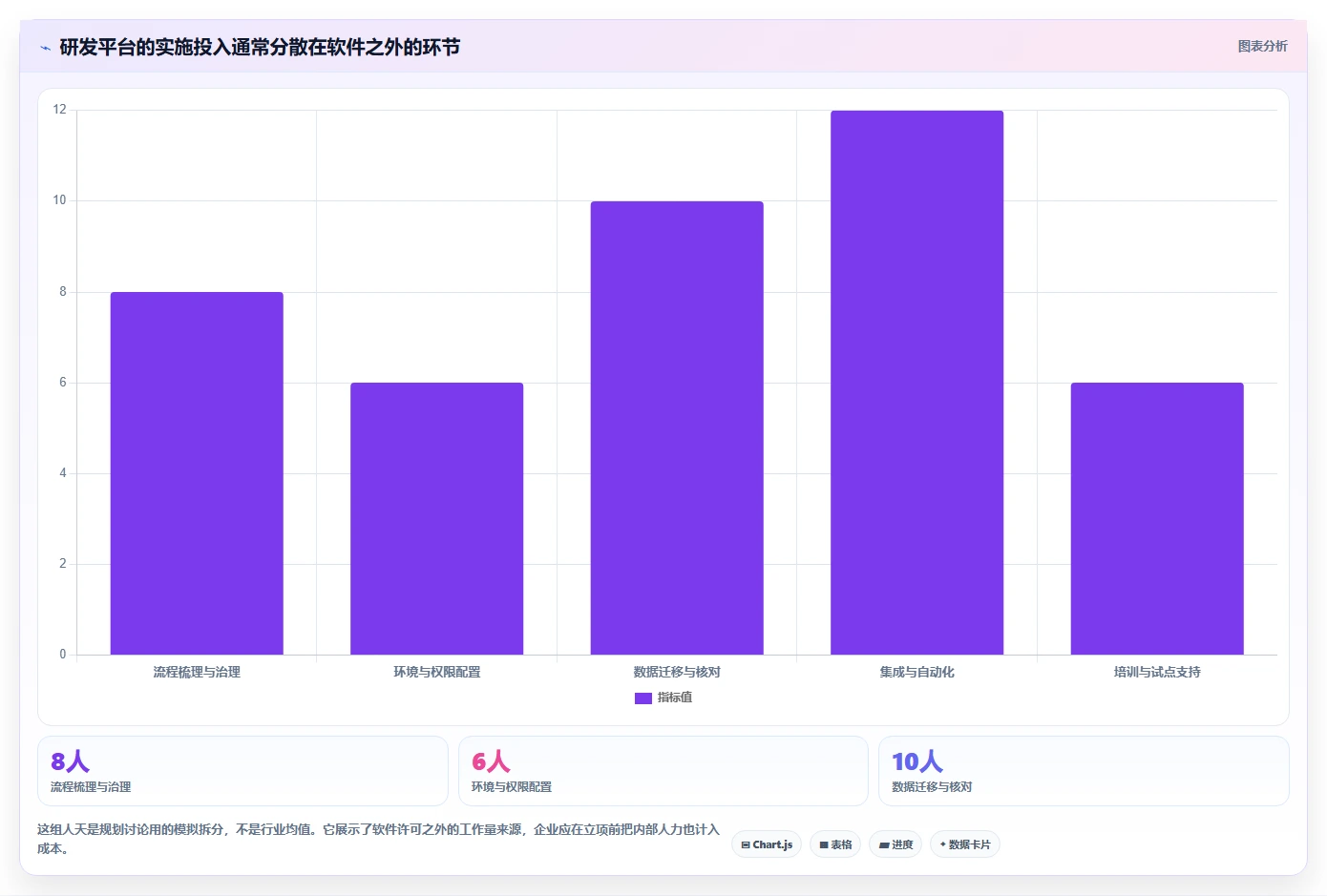Click the 指标值 legend label
The image size is (1327, 896).
click(x=675, y=698)
